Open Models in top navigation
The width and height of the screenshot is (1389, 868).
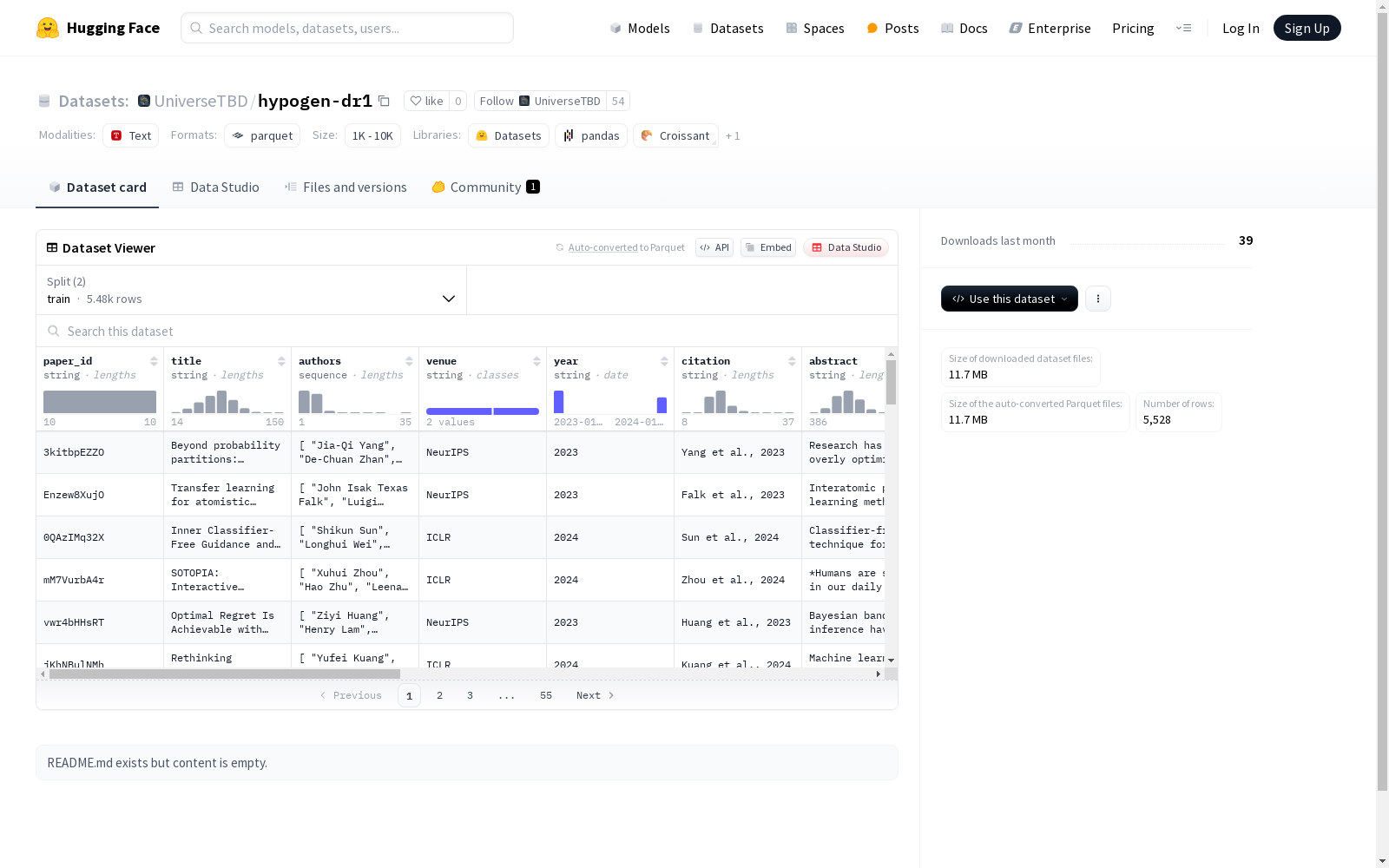[640, 28]
